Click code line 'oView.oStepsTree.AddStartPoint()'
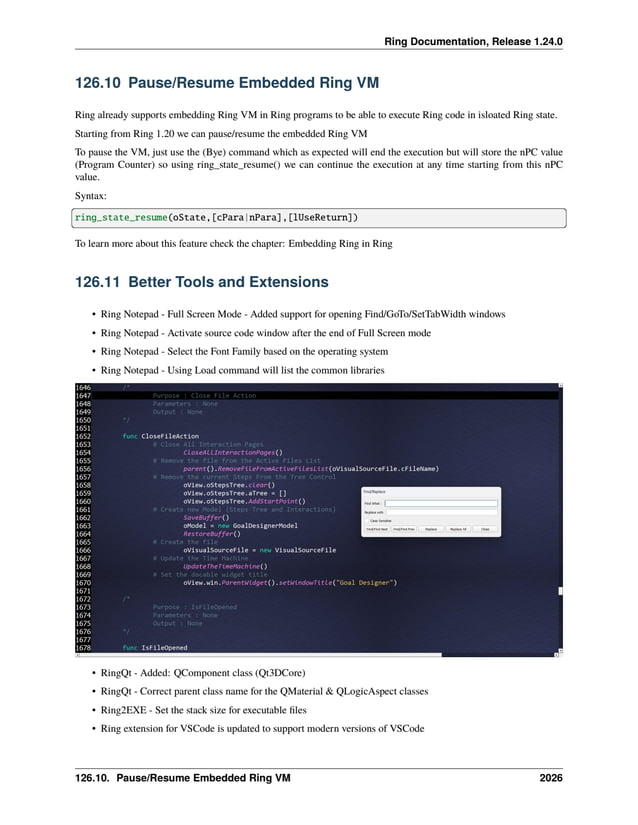The height and width of the screenshot is (825, 638). coord(244,501)
